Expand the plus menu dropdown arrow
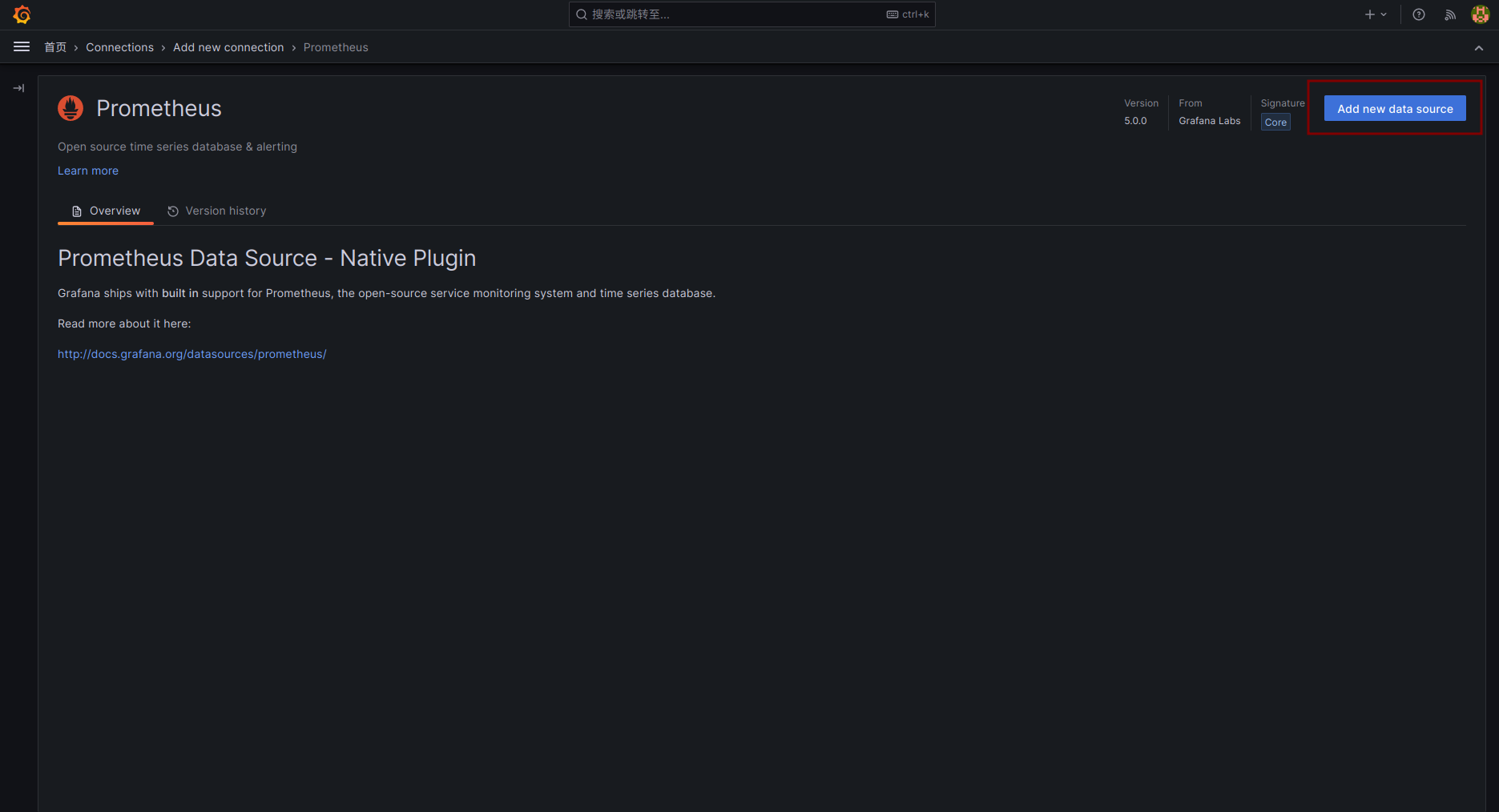Viewport: 1499px width, 812px height. [1384, 14]
